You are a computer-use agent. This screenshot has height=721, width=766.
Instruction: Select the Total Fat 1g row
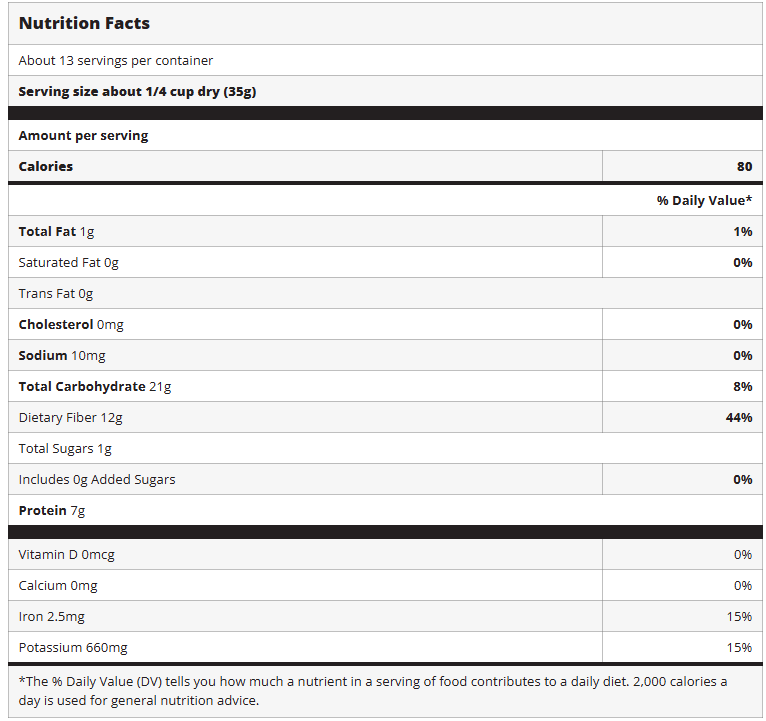pyautogui.click(x=56, y=231)
